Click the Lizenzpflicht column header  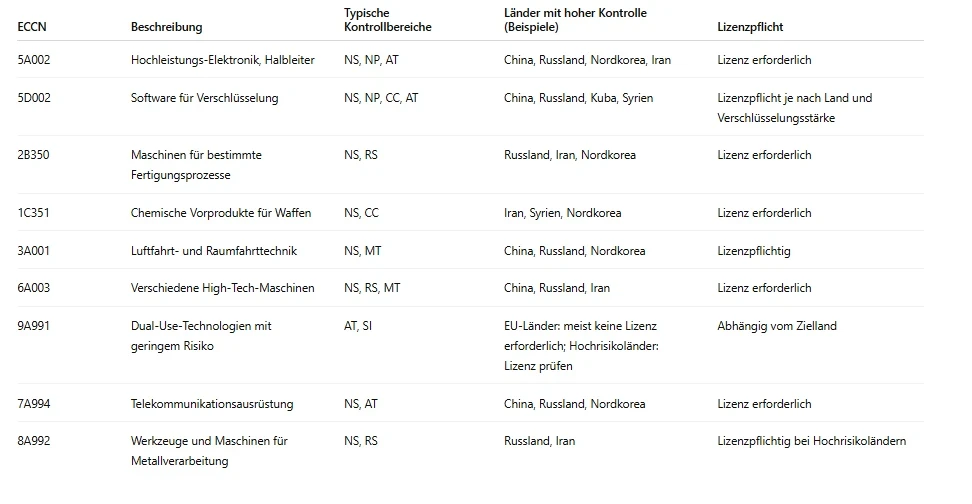(x=750, y=27)
